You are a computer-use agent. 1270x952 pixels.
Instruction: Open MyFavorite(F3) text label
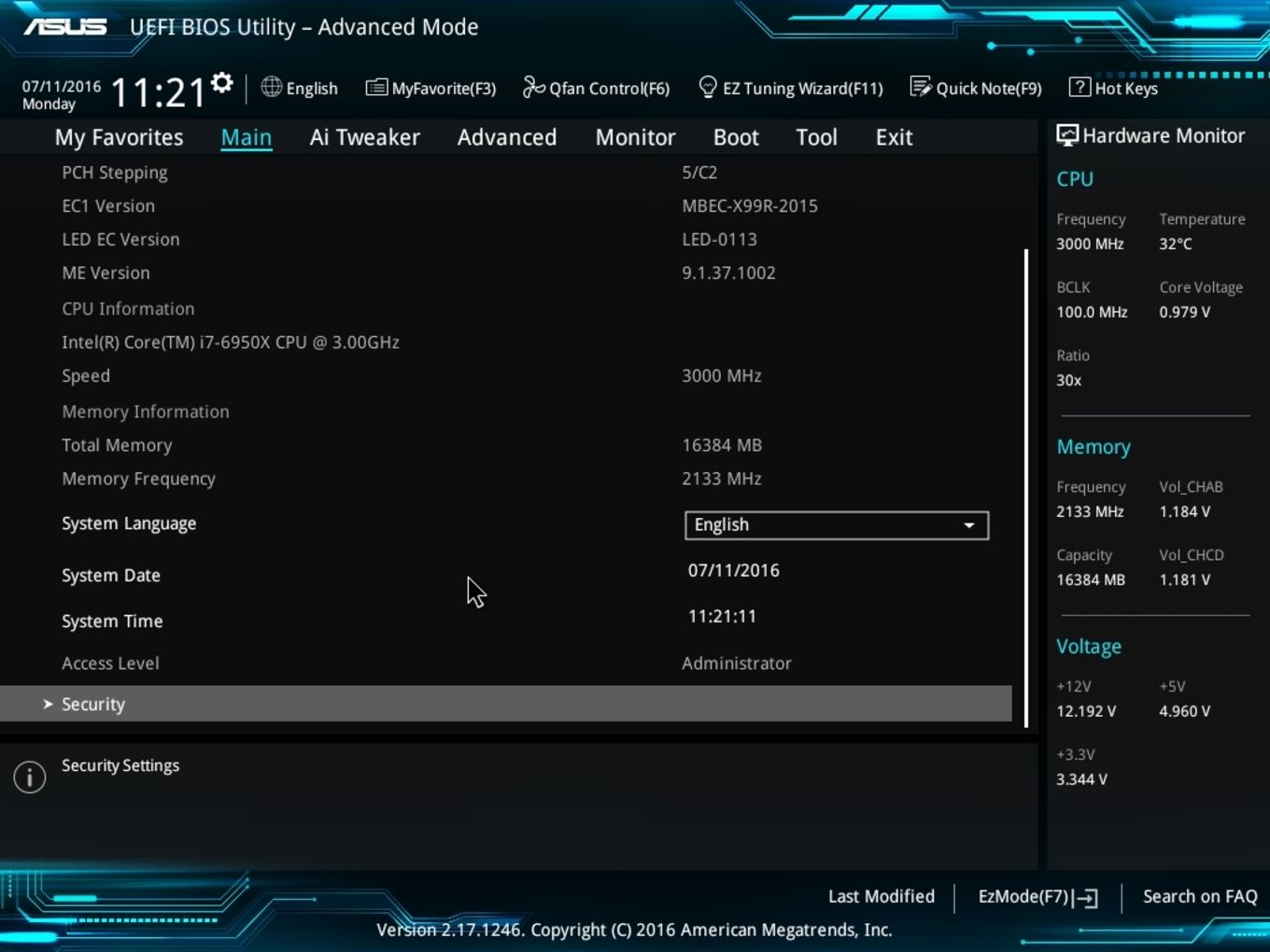click(444, 89)
